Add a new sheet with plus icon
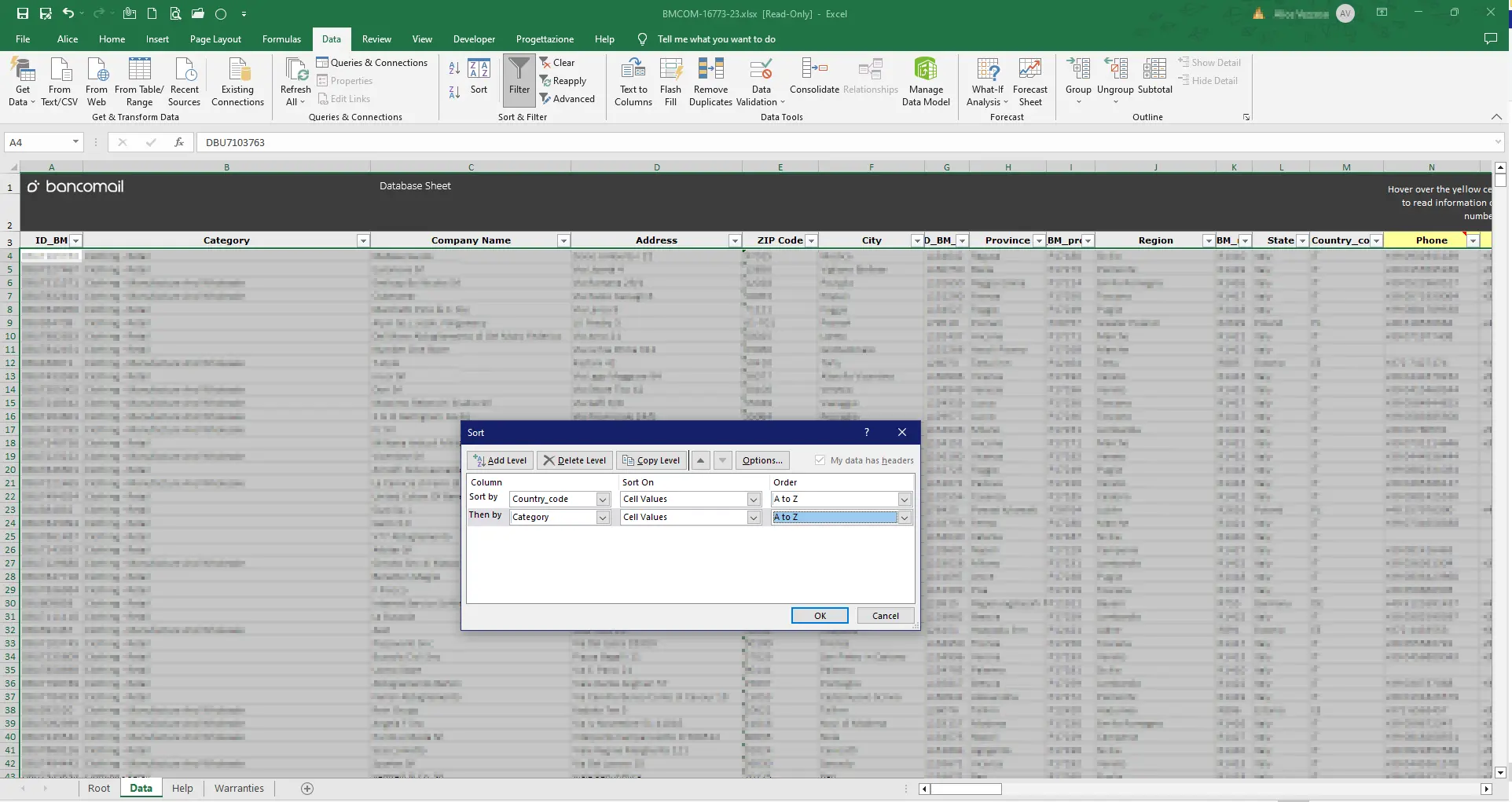The height and width of the screenshot is (802, 1512). [x=307, y=789]
